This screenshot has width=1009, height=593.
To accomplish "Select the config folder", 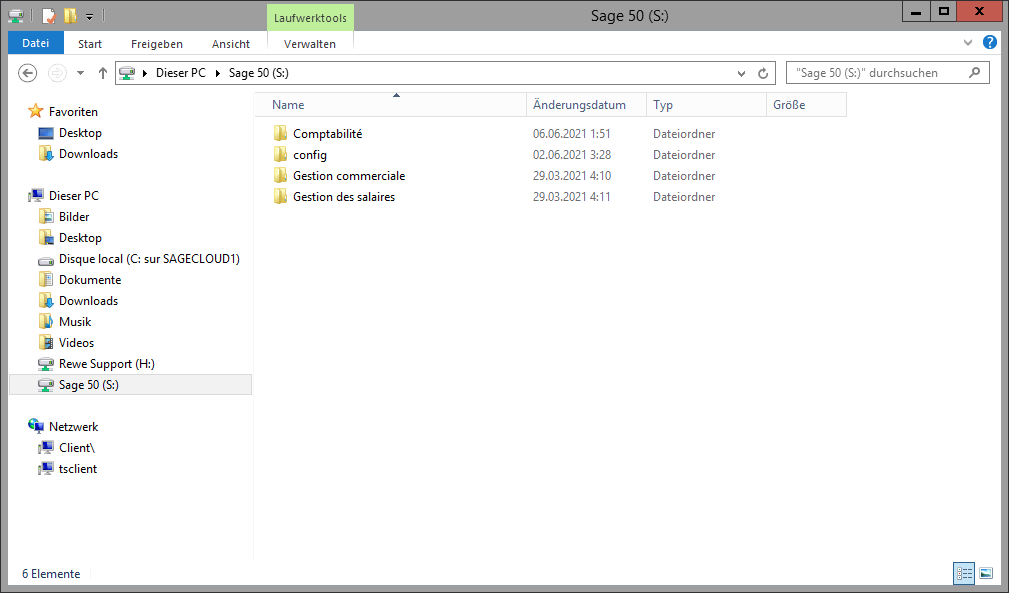I will tap(310, 155).
